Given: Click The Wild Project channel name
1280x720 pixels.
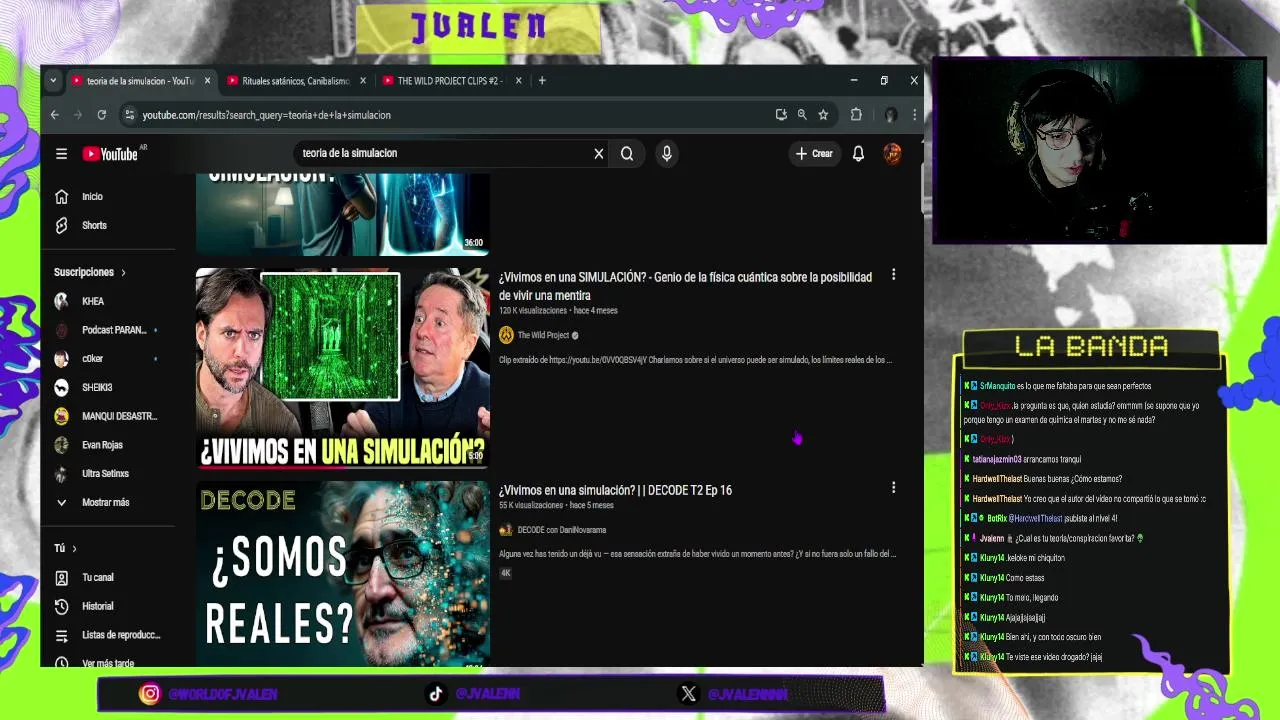Looking at the screenshot, I should coord(543,335).
